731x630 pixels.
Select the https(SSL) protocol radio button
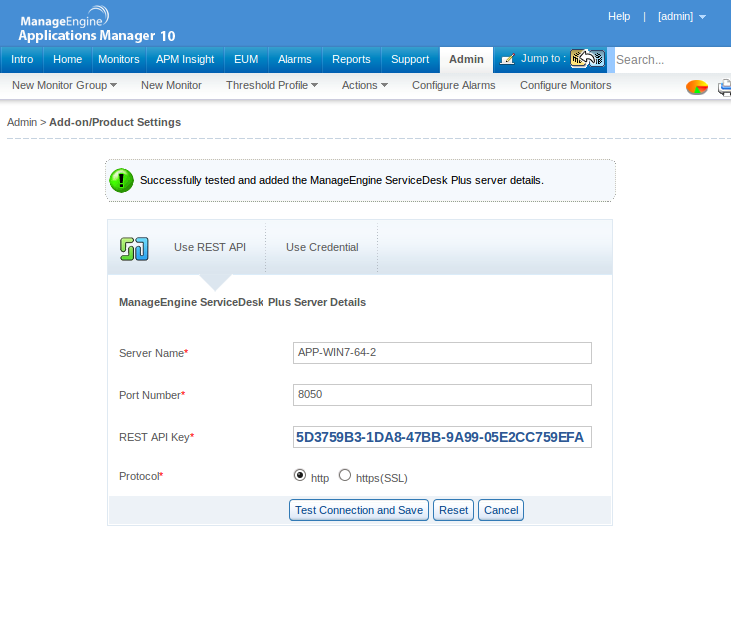coord(345,475)
